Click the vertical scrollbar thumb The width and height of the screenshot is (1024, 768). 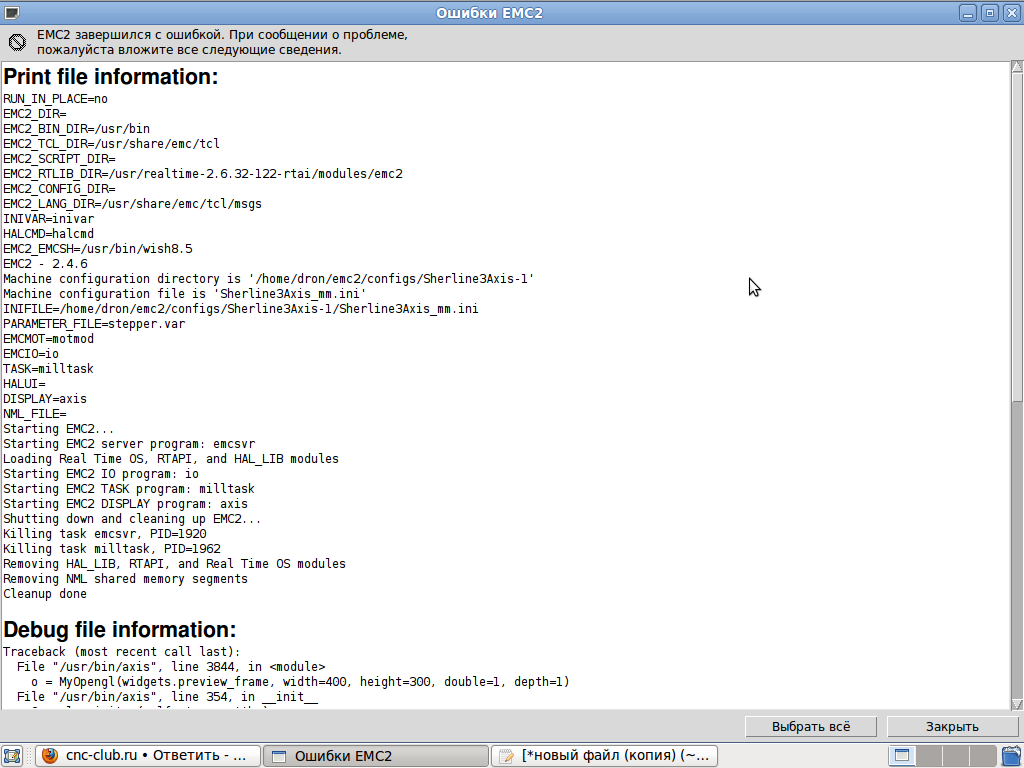click(x=1017, y=237)
